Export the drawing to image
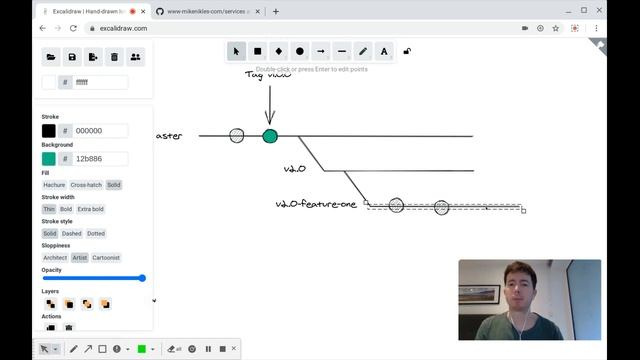Image resolution: width=640 pixels, height=360 pixels. pos(93,57)
